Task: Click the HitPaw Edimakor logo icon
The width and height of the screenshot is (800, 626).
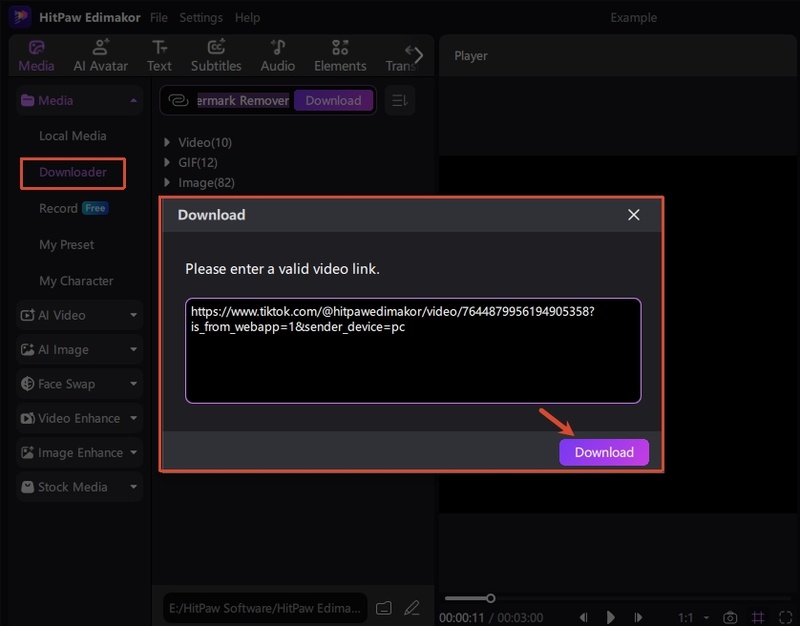Action: (x=20, y=16)
